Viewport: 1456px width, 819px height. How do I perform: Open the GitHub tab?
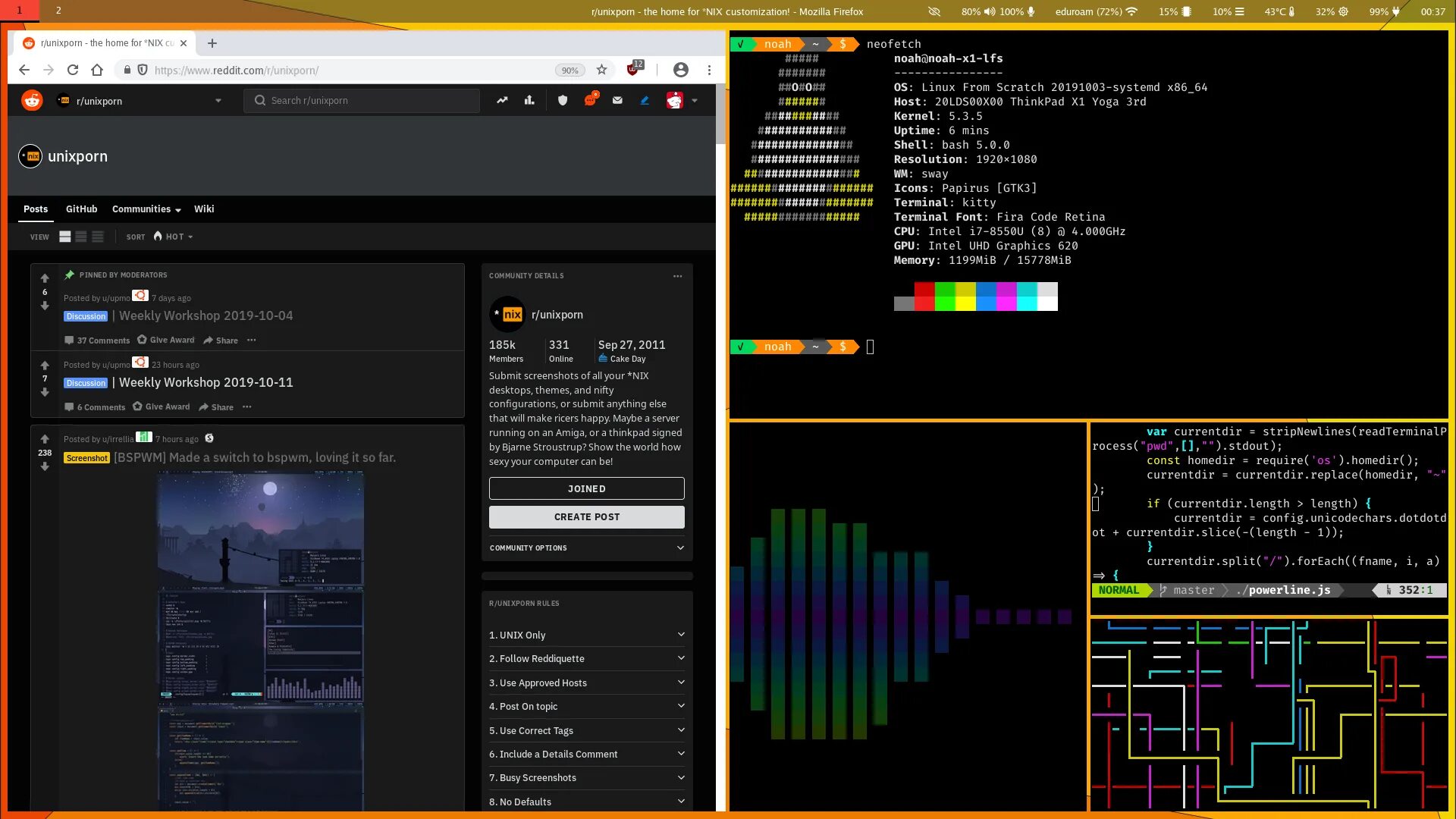coord(81,209)
